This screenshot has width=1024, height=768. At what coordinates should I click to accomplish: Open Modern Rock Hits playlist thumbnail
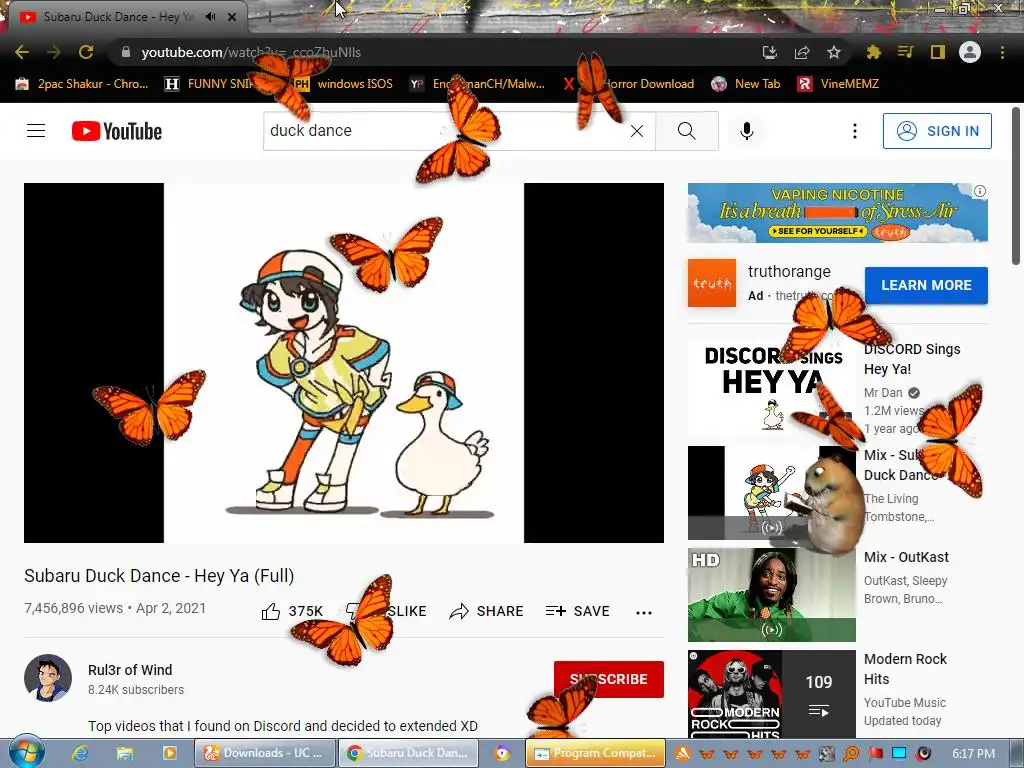(771, 694)
